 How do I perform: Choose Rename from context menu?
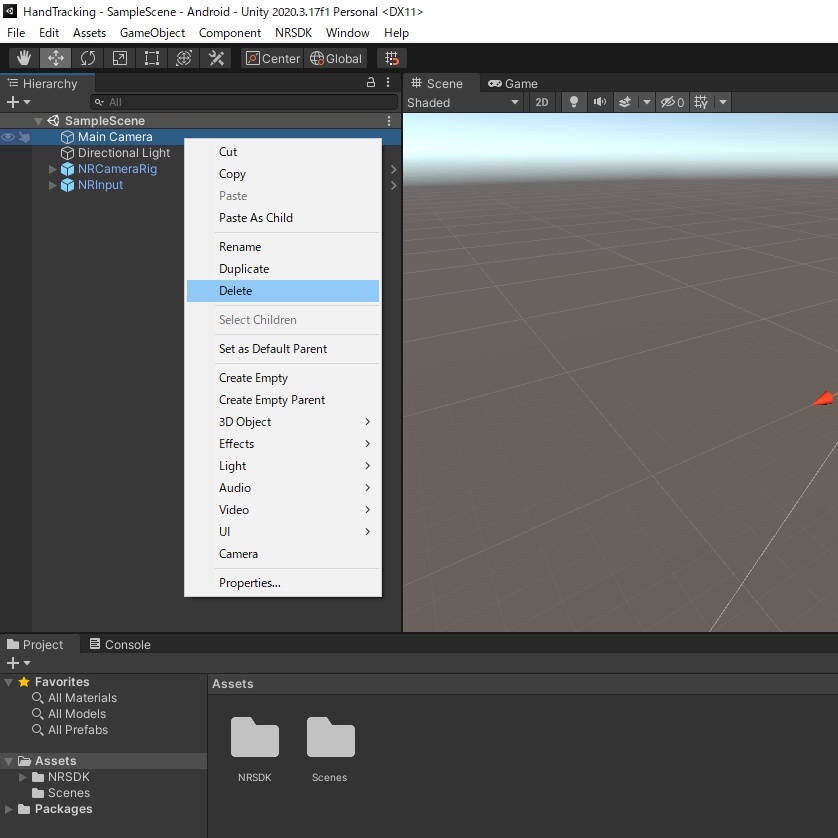click(x=283, y=247)
